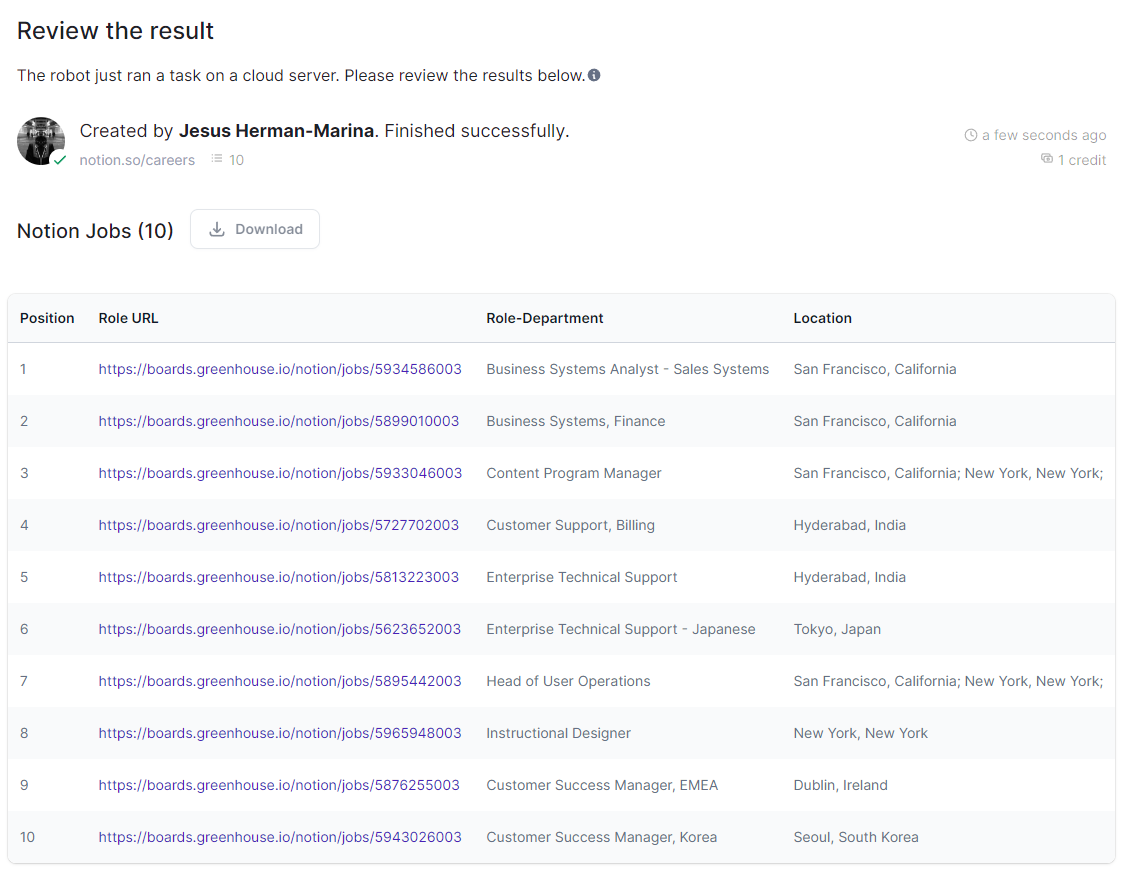Image resolution: width=1147 pixels, height=889 pixels.
Task: Download the Notion Jobs results
Action: click(255, 229)
